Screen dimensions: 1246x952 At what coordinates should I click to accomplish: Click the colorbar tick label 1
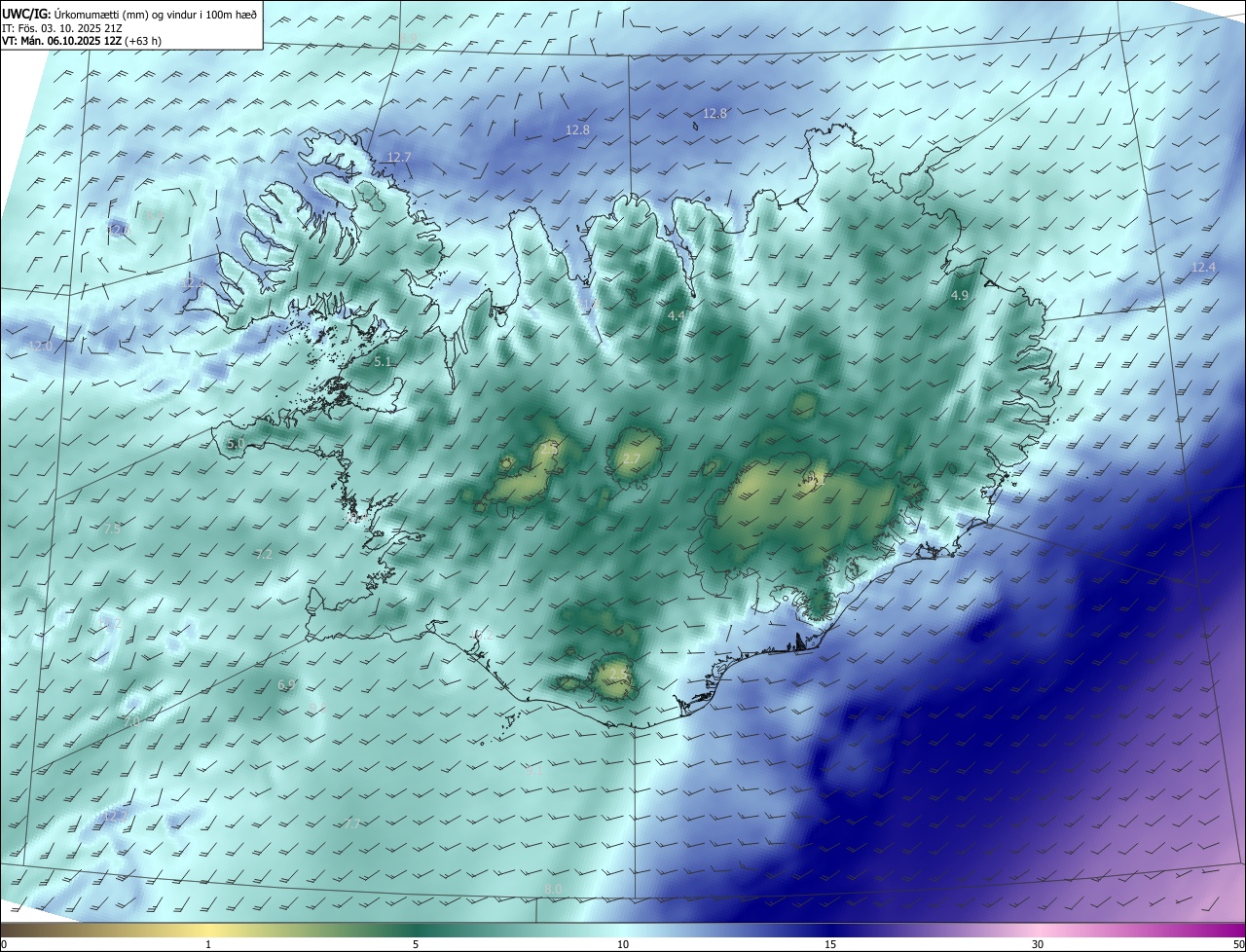pos(208,944)
